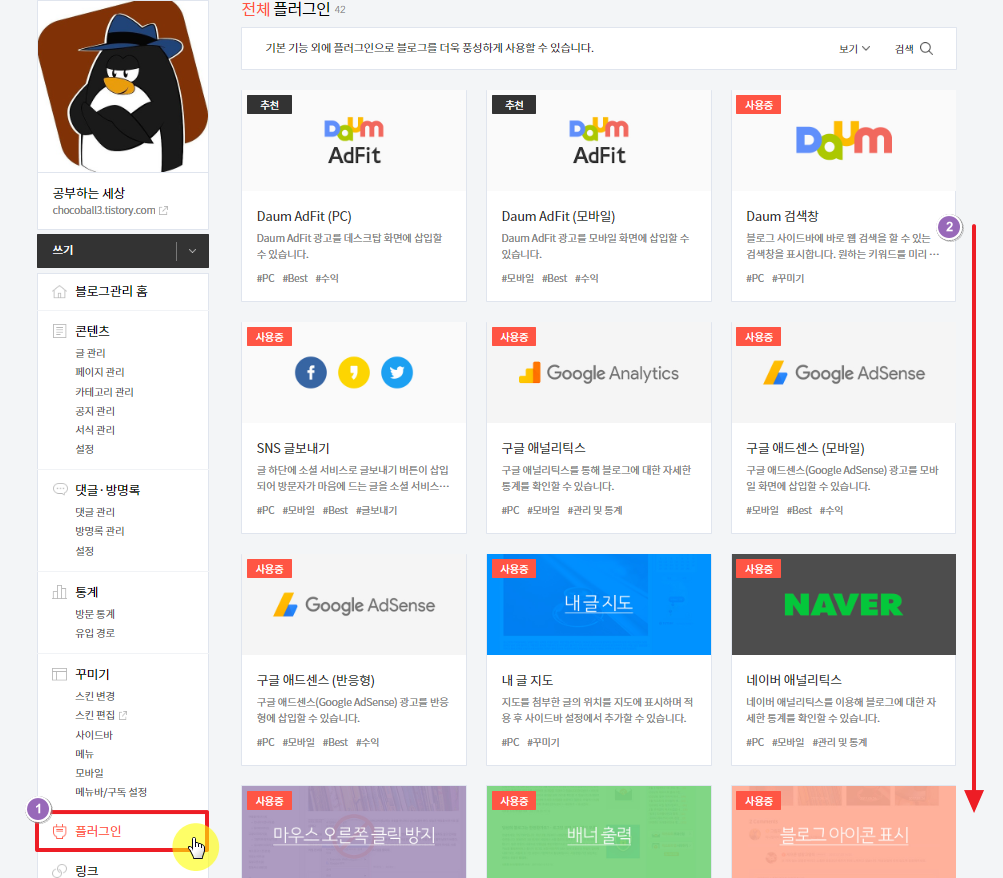1003x878 pixels.
Task: Click the #수익 tag on Daum AdFit (PC)
Action: pos(327,278)
